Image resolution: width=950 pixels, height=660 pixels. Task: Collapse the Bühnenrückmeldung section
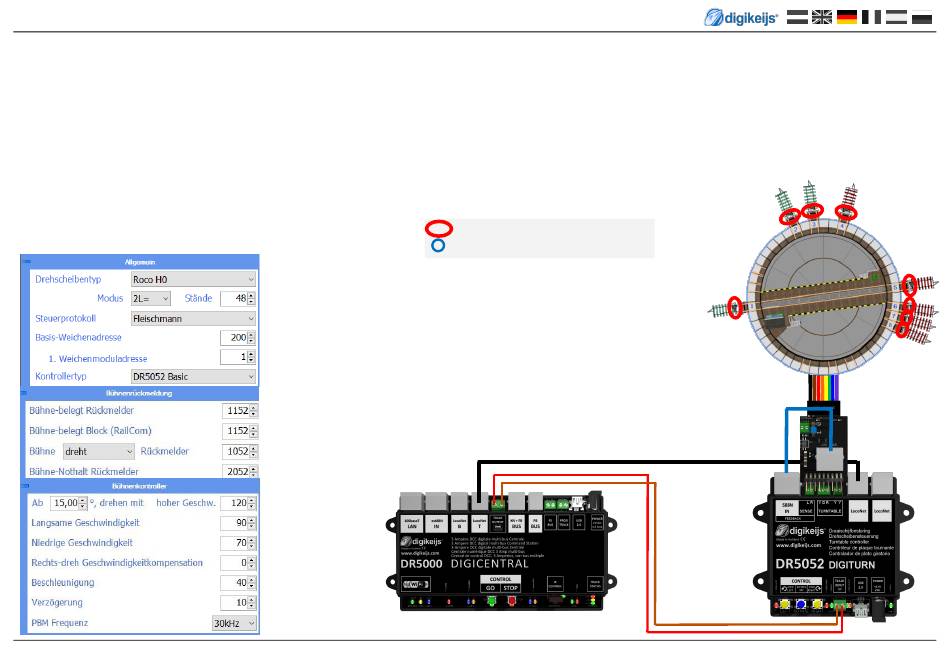click(x=25, y=393)
